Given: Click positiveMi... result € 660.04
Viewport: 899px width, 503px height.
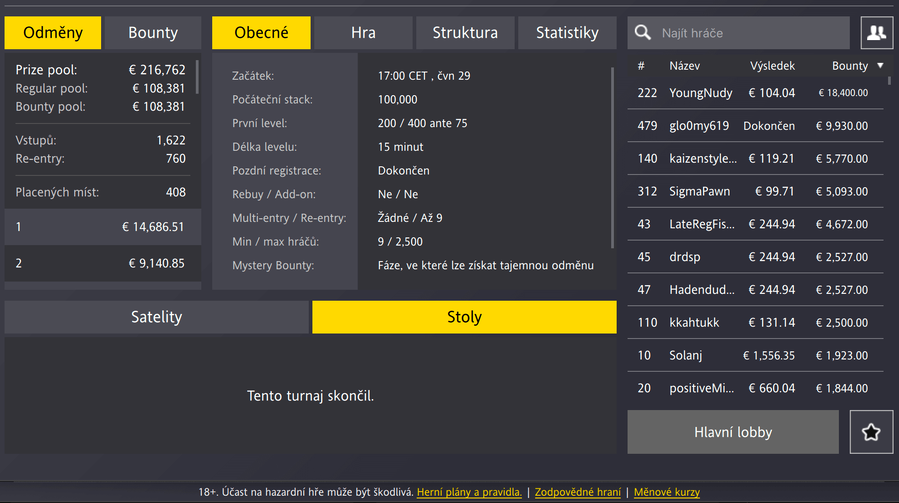Looking at the screenshot, I should (772, 388).
